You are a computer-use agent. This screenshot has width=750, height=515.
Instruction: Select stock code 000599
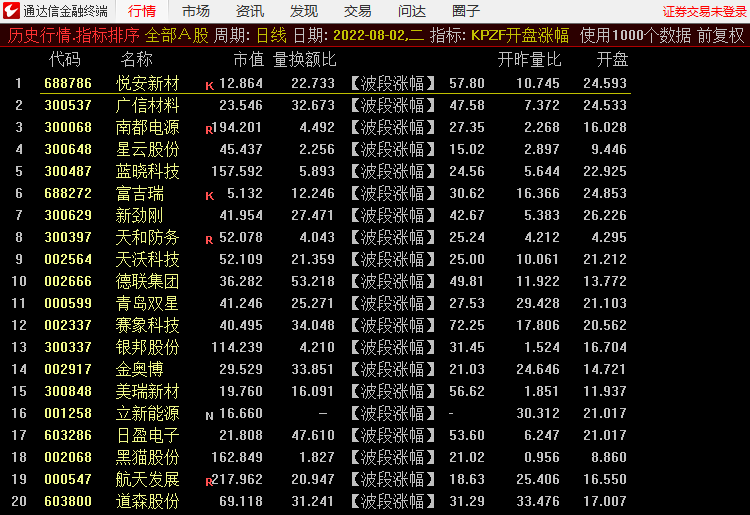pos(68,303)
